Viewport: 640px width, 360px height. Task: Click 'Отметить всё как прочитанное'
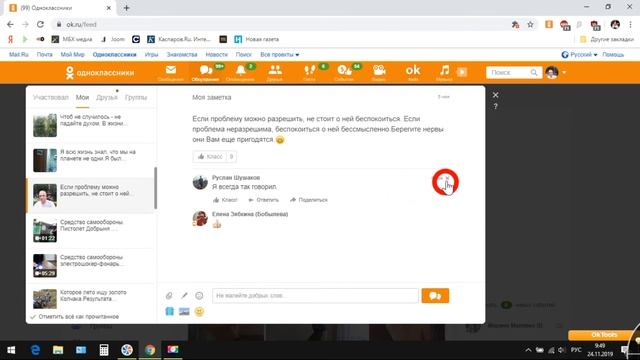pyautogui.click(x=75, y=317)
